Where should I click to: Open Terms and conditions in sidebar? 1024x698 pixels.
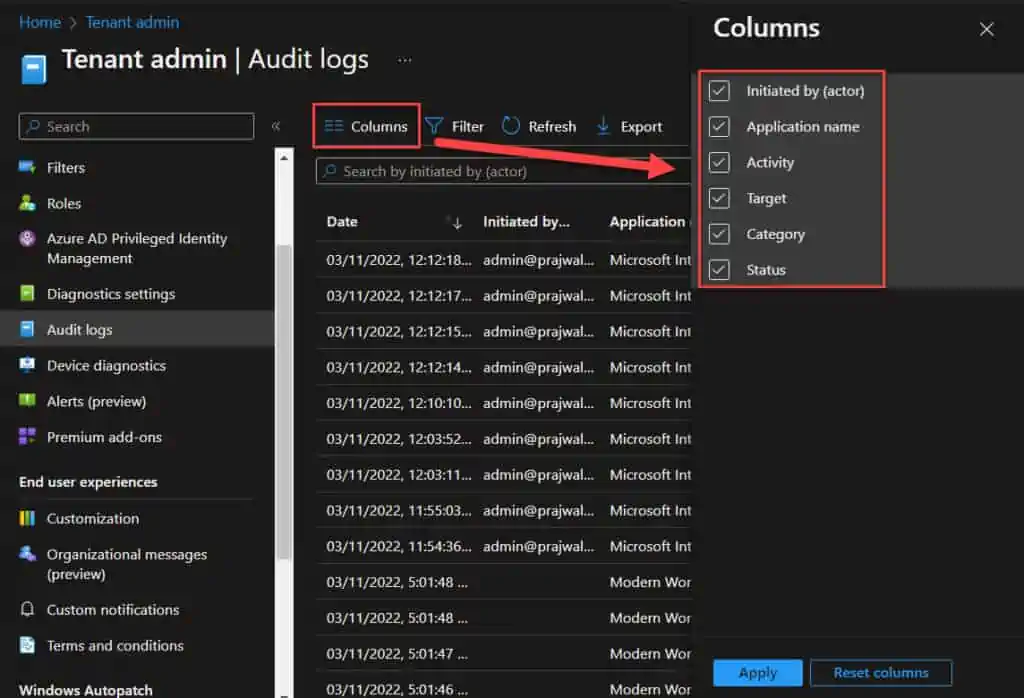pos(115,646)
